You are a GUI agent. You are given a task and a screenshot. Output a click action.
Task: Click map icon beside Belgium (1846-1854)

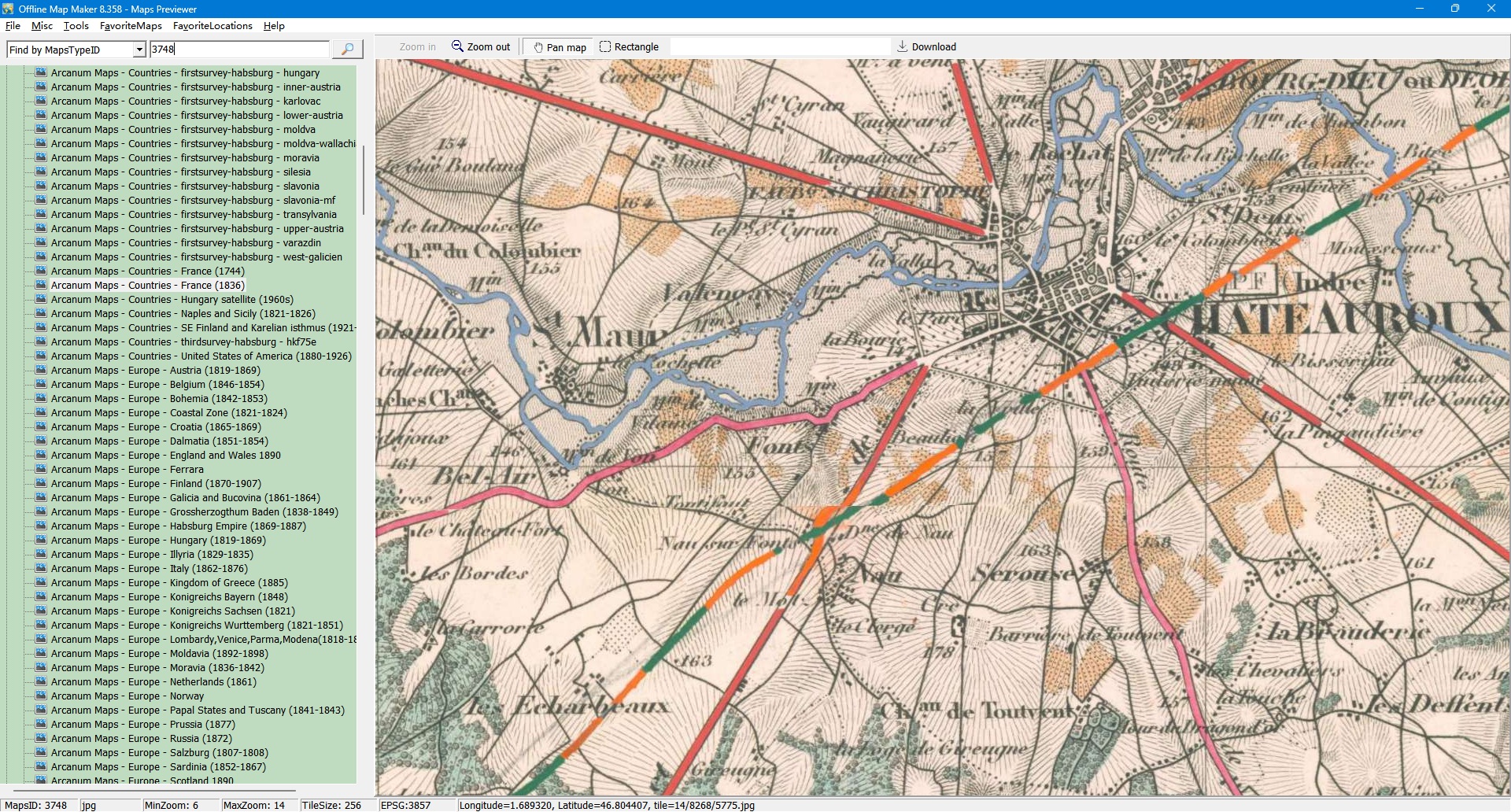(x=41, y=385)
